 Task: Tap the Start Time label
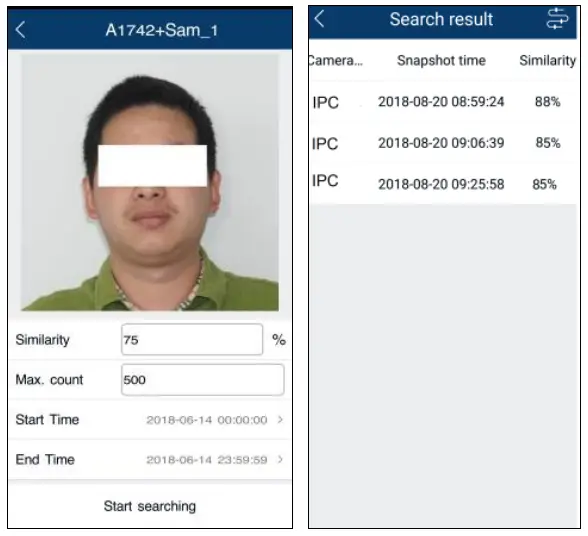[x=47, y=419]
